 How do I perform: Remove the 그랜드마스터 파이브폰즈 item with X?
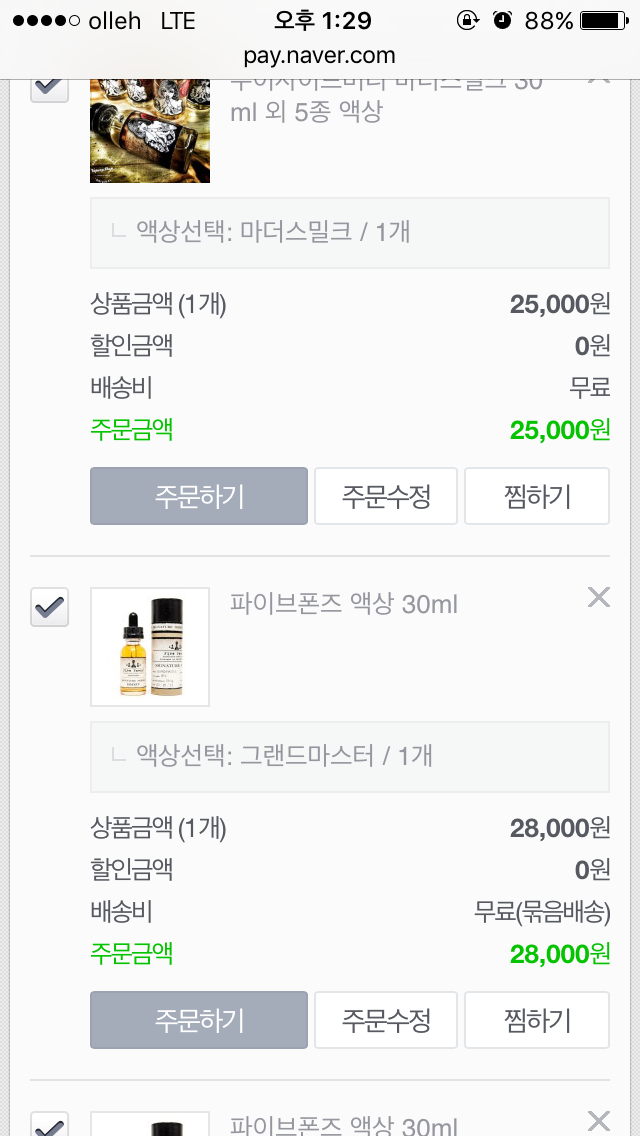point(598,598)
